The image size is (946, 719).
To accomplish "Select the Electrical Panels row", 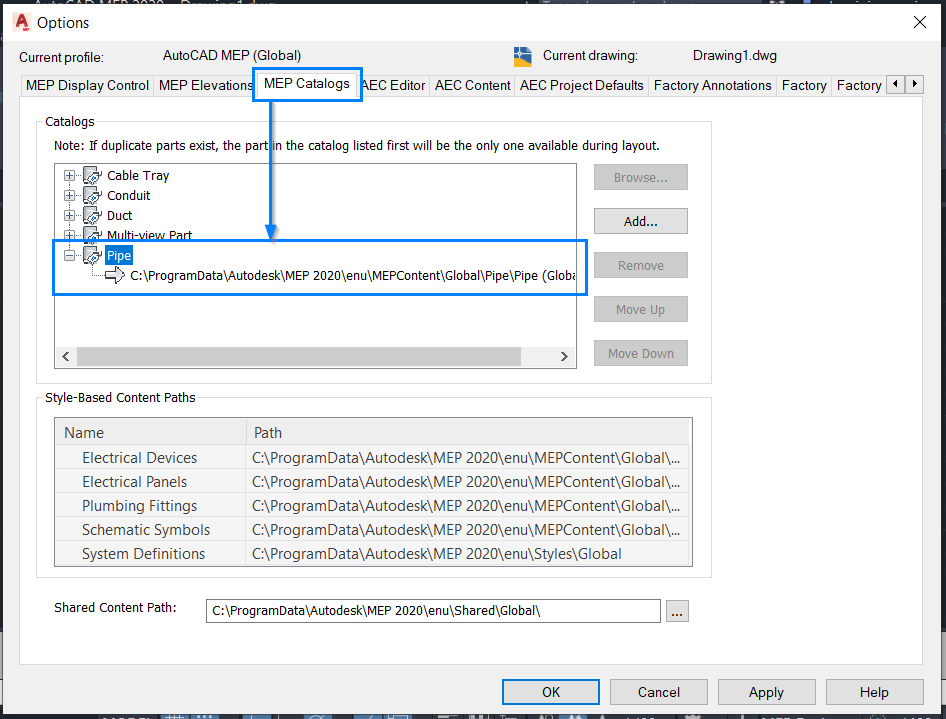I will tap(373, 482).
